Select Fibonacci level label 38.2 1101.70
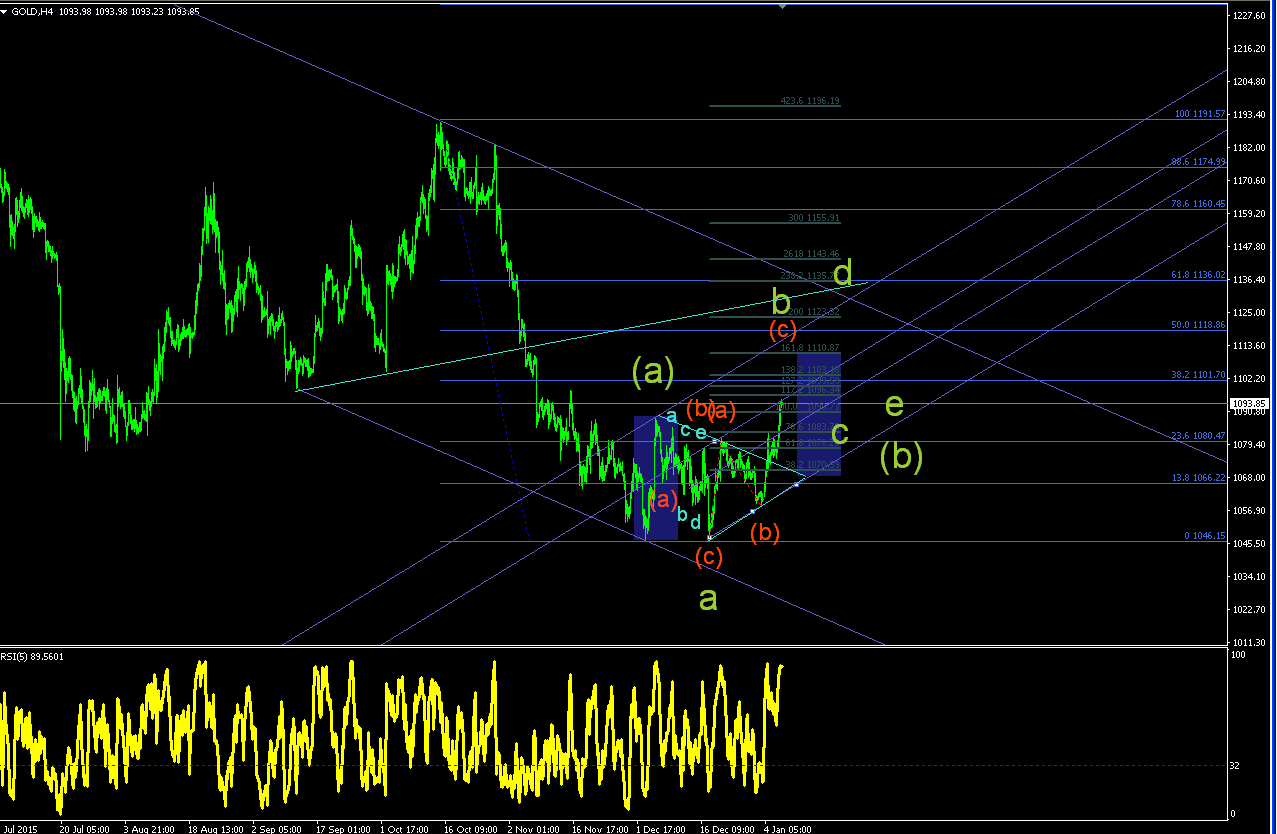Image resolution: width=1277 pixels, height=834 pixels. tap(1198, 375)
